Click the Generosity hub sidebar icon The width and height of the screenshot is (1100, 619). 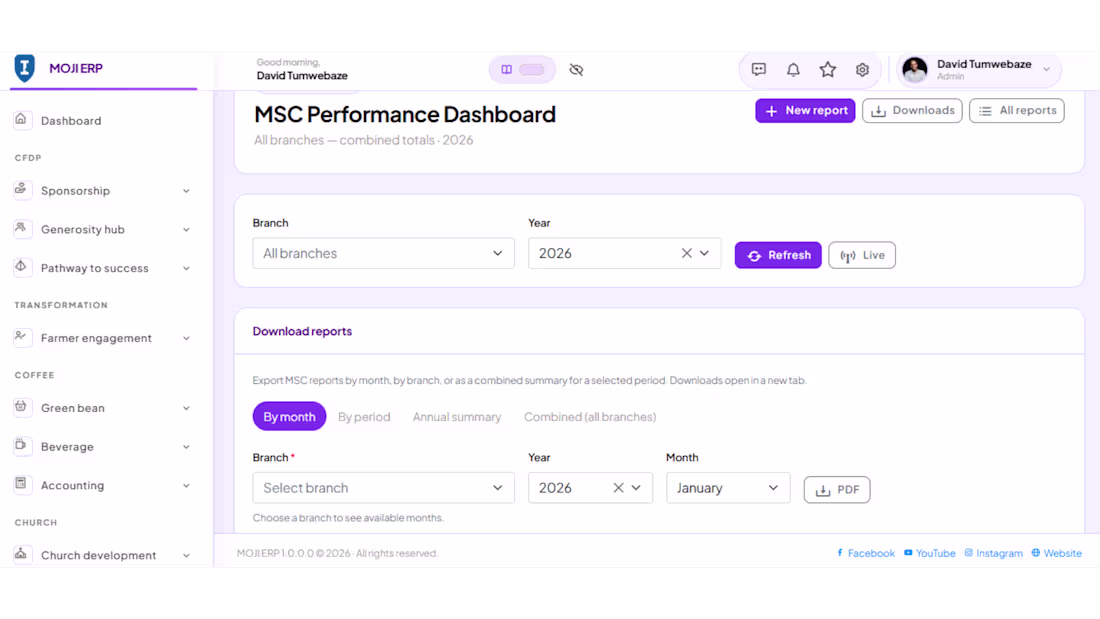(x=22, y=229)
